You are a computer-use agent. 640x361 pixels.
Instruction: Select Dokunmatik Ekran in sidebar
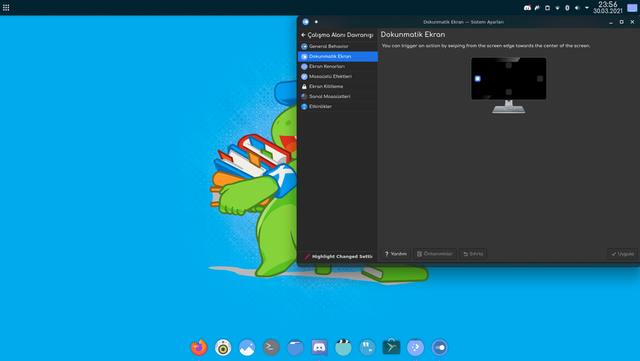(338, 56)
